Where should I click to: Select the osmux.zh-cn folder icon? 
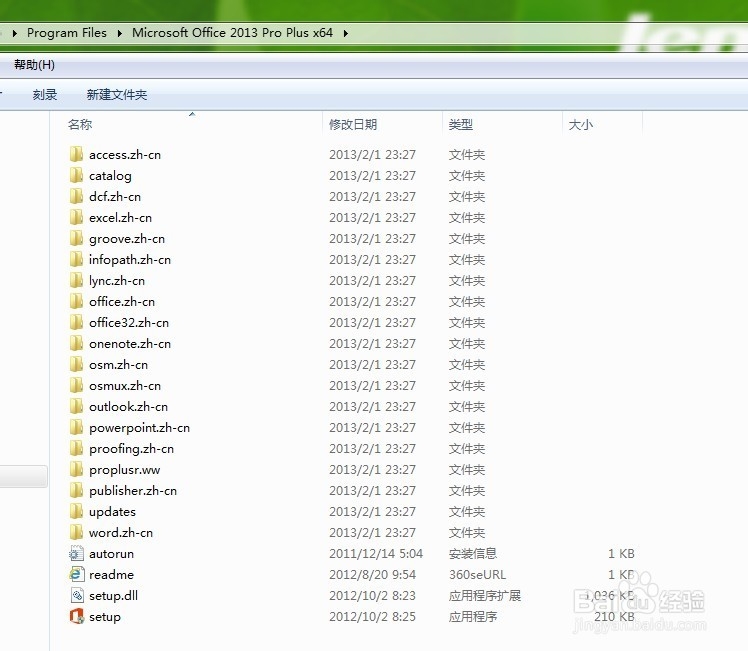(76, 385)
